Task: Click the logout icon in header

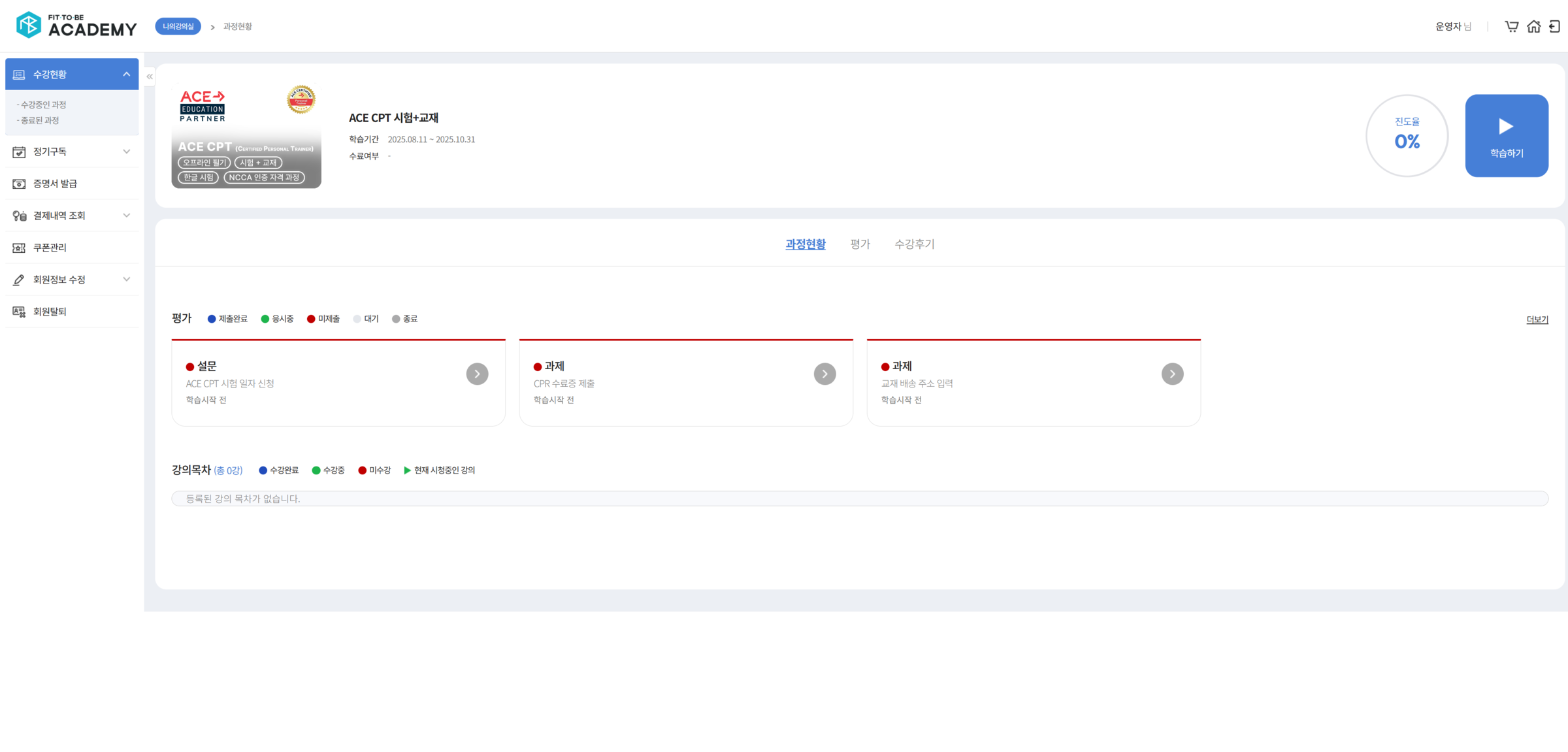Action: (x=1555, y=26)
